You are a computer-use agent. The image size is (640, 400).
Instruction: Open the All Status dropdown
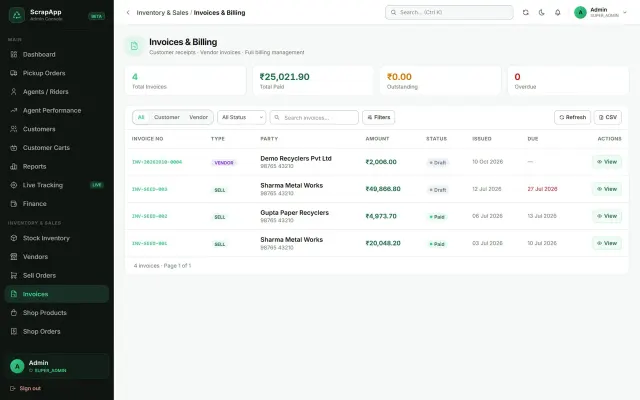[x=242, y=117]
